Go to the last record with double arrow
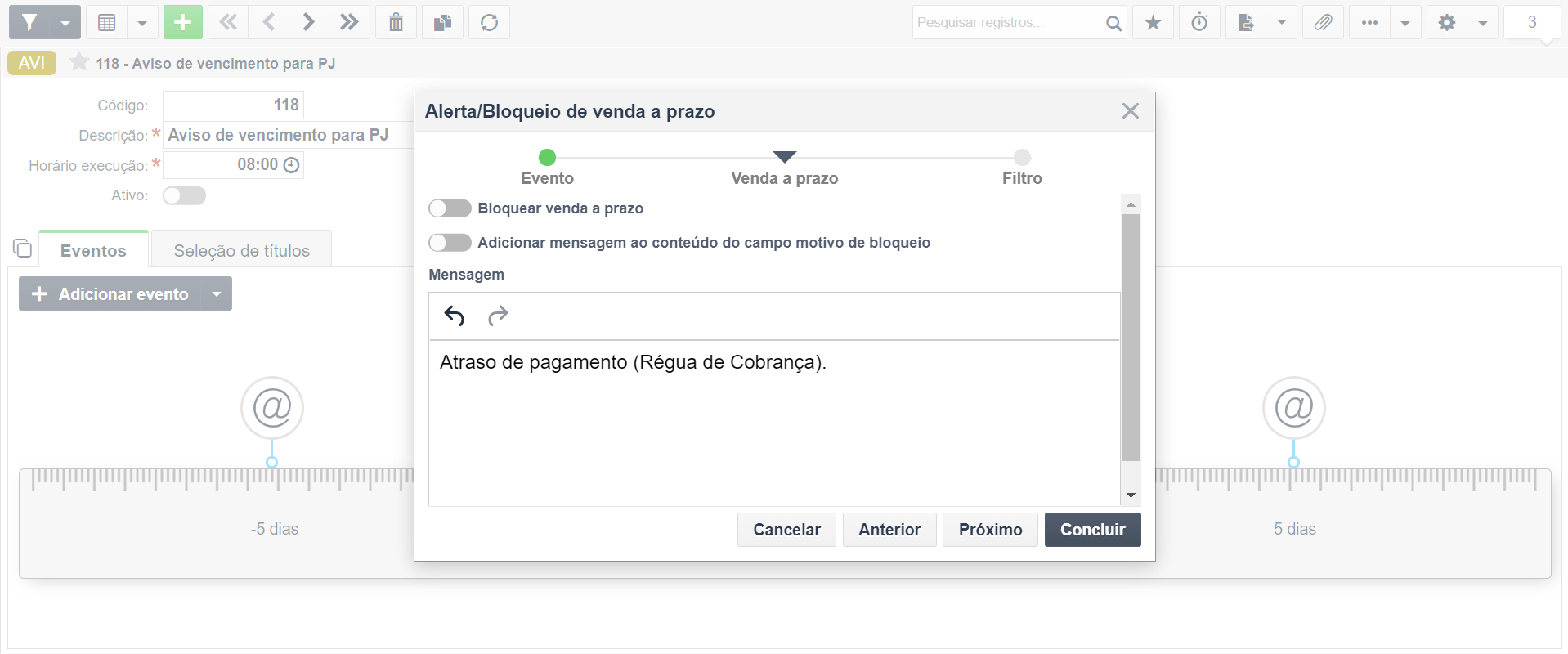The height and width of the screenshot is (654, 1568). pyautogui.click(x=349, y=22)
